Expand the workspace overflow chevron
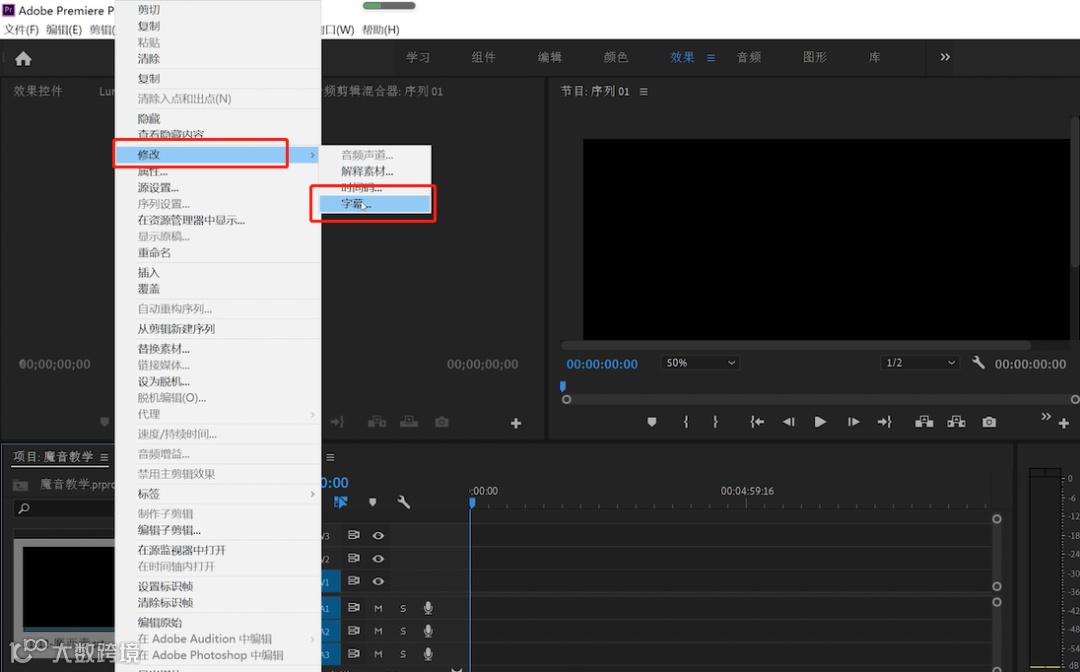The image size is (1080, 672). coord(945,57)
